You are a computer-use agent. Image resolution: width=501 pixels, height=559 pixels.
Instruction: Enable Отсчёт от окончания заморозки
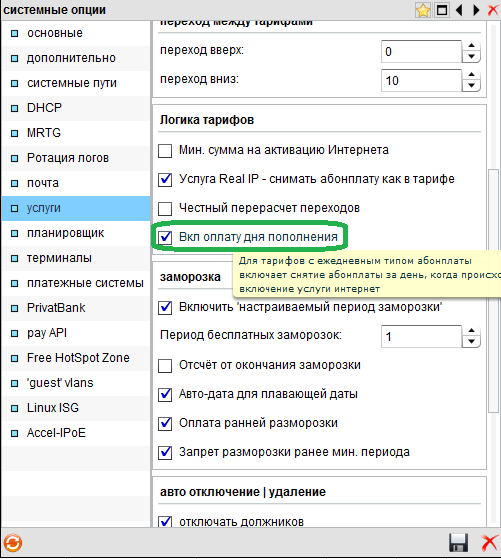165,365
